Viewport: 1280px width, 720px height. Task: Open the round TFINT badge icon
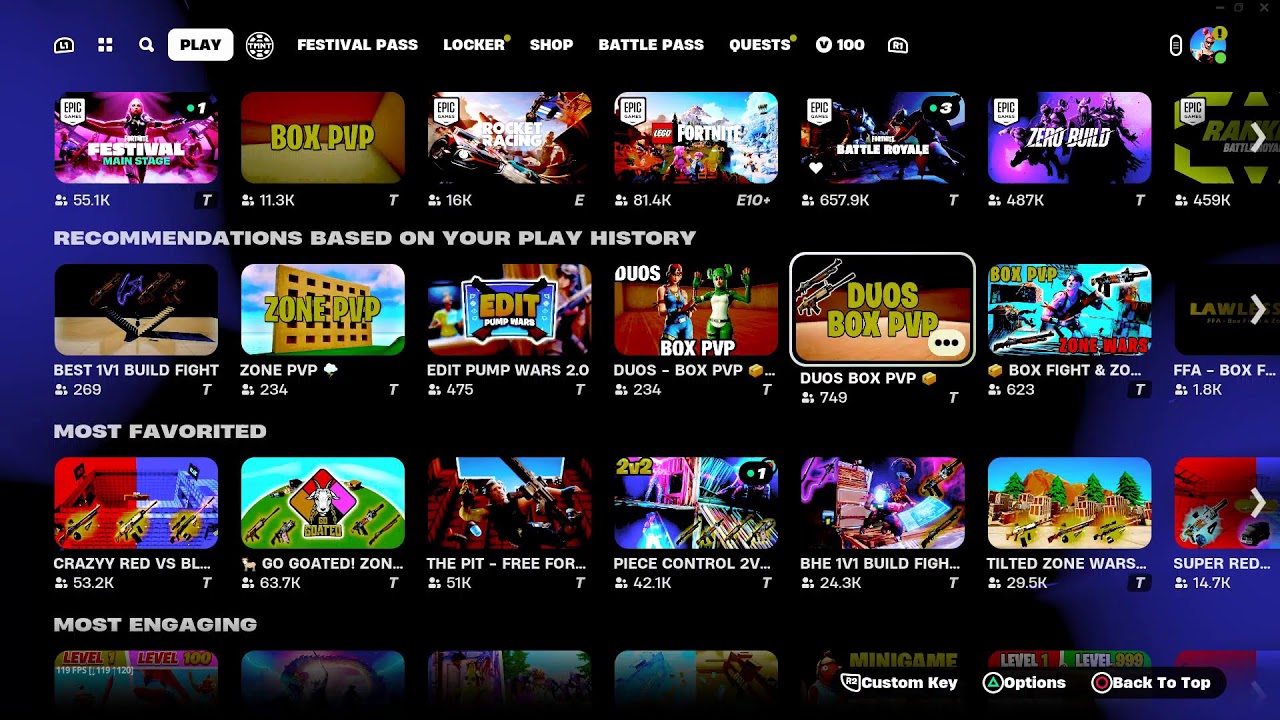point(260,45)
